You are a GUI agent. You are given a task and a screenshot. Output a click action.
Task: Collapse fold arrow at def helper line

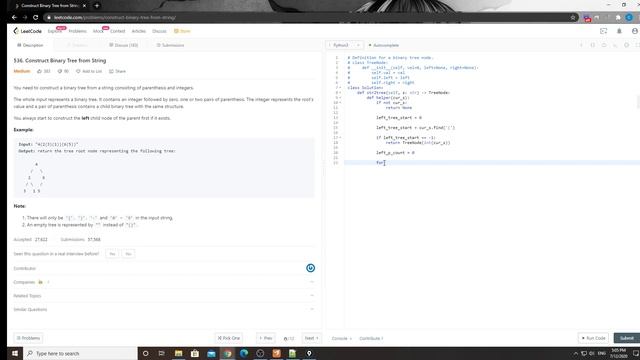(x=340, y=98)
